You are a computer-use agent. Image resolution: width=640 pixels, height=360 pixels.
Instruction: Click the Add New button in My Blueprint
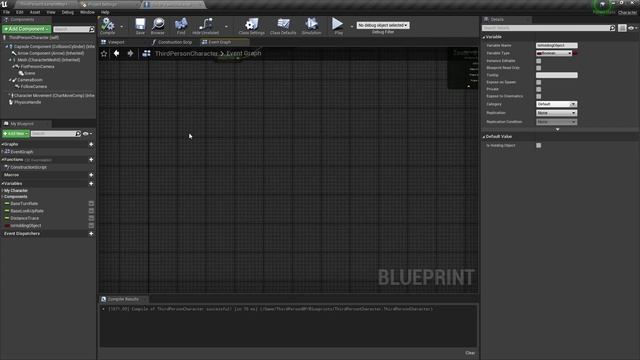coord(16,133)
